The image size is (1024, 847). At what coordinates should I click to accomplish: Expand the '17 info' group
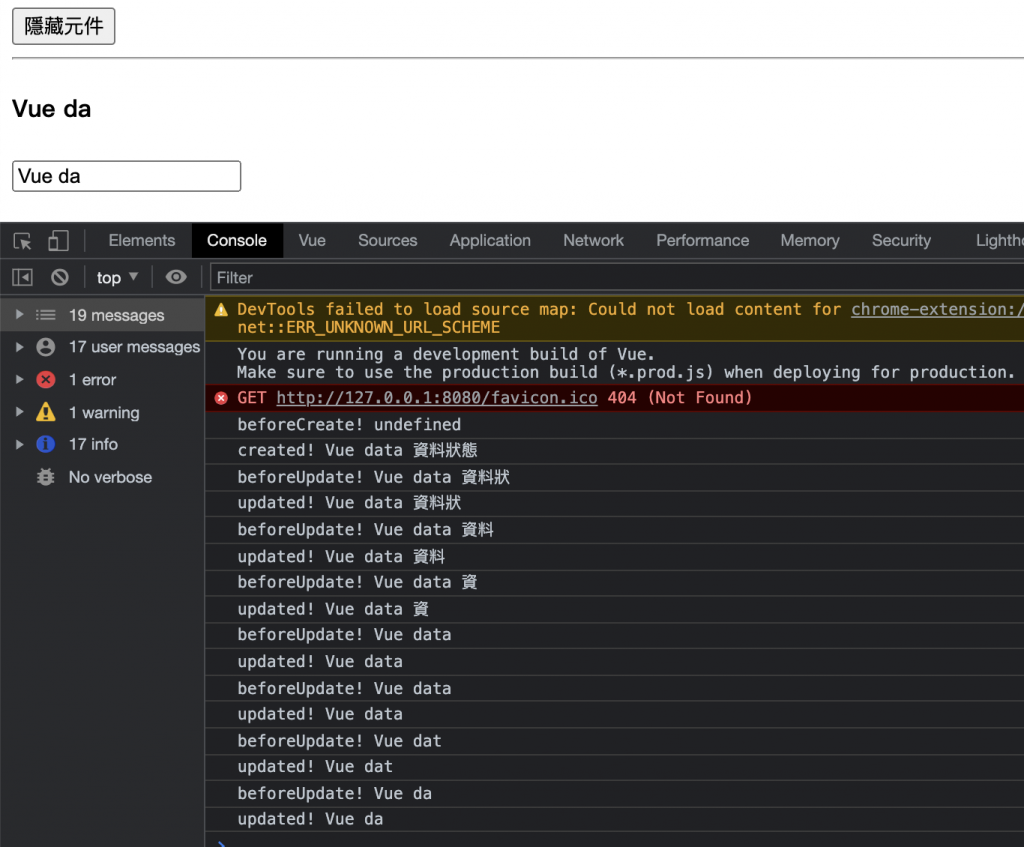20,444
